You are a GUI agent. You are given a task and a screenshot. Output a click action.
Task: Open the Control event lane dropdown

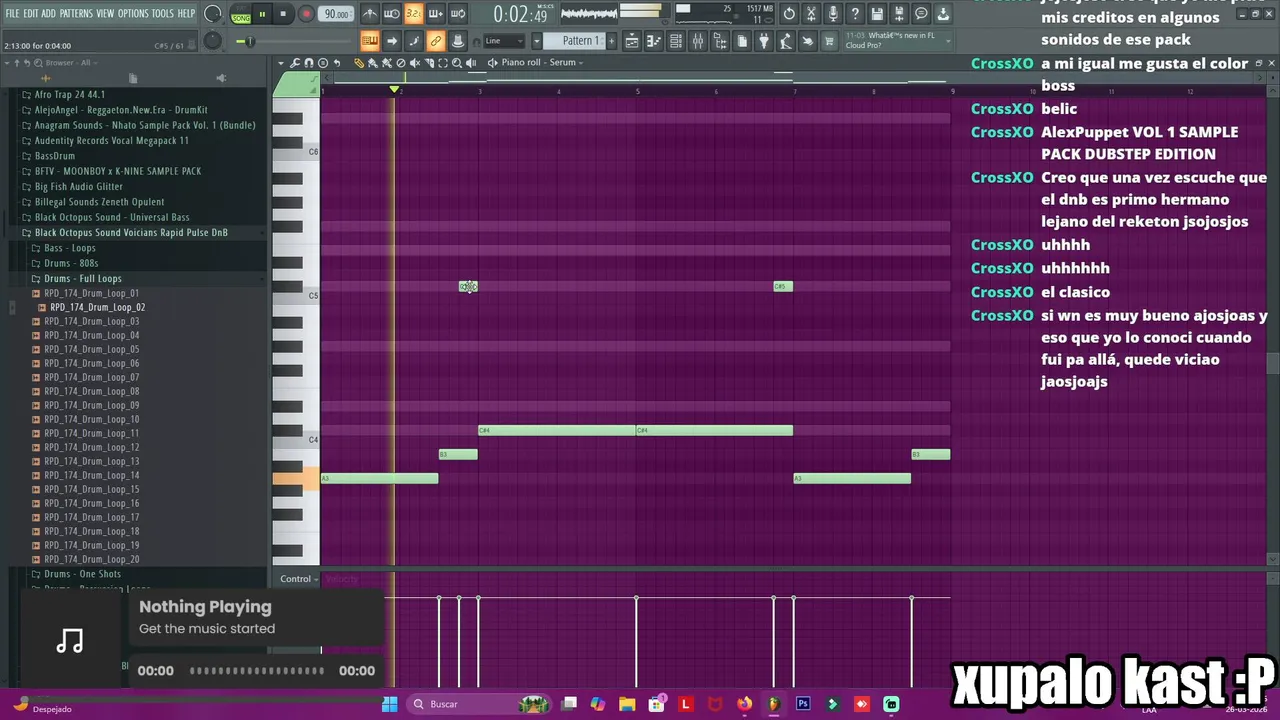[x=298, y=579]
